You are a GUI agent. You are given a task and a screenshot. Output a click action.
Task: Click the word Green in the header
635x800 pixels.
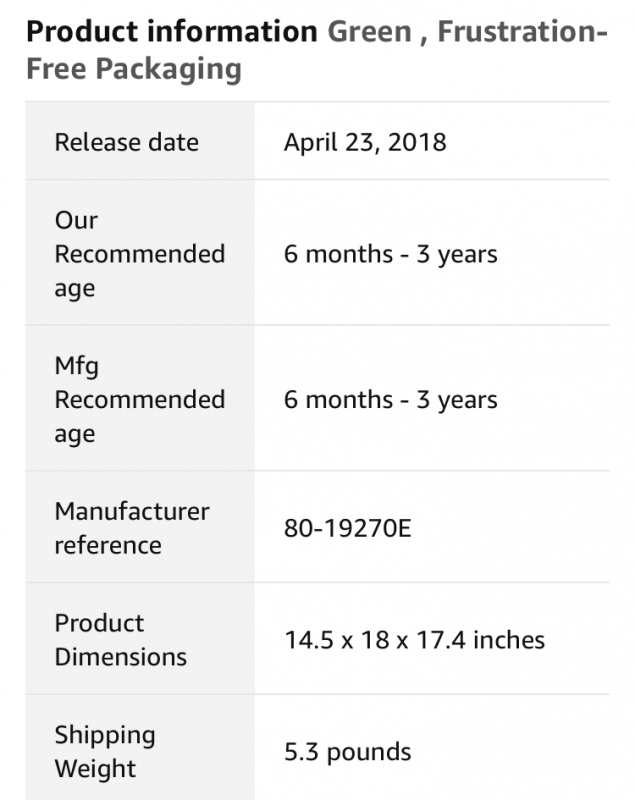pos(369,32)
